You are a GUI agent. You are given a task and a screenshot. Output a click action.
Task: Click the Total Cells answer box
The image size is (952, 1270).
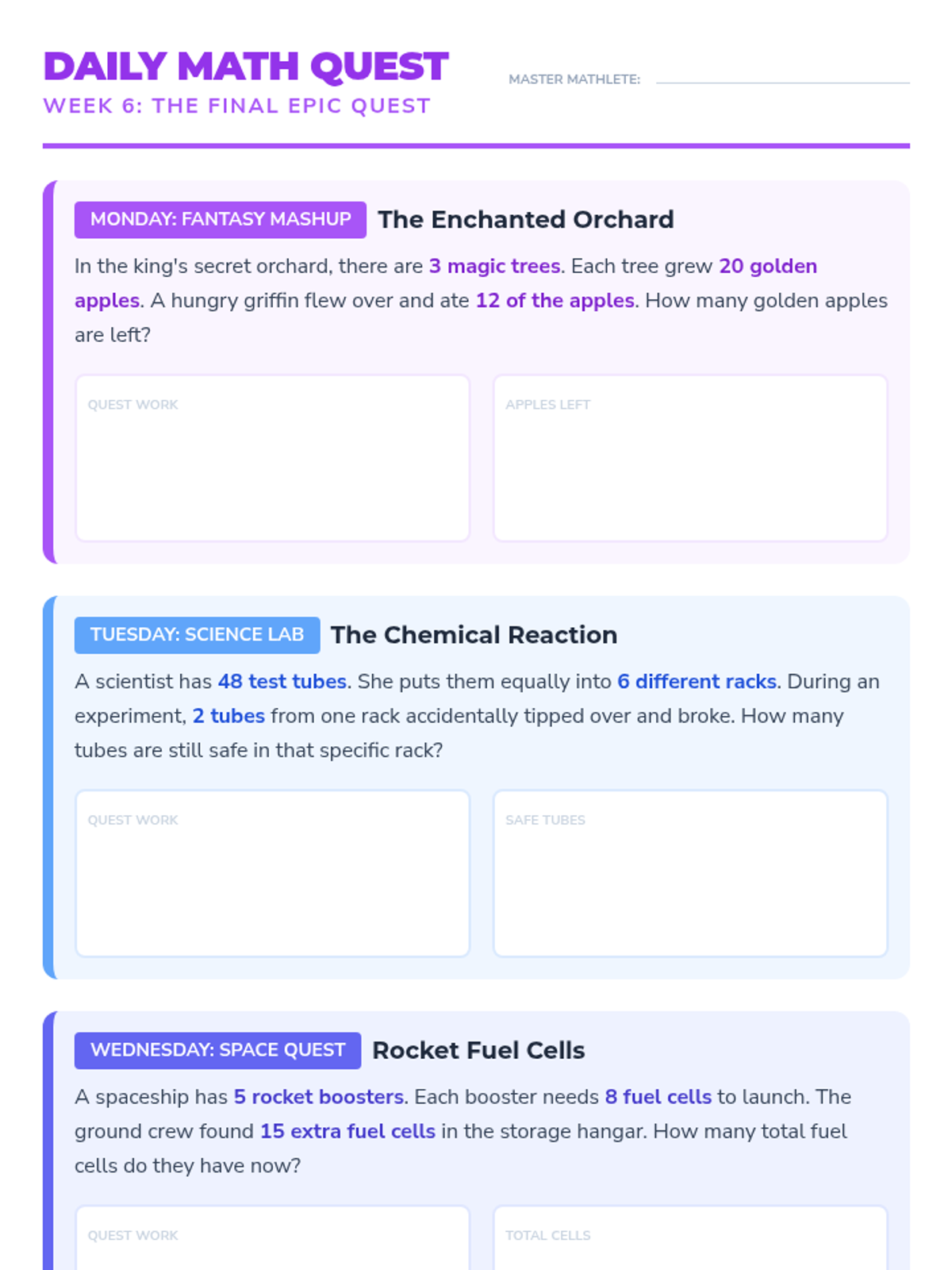pyautogui.click(x=690, y=1242)
